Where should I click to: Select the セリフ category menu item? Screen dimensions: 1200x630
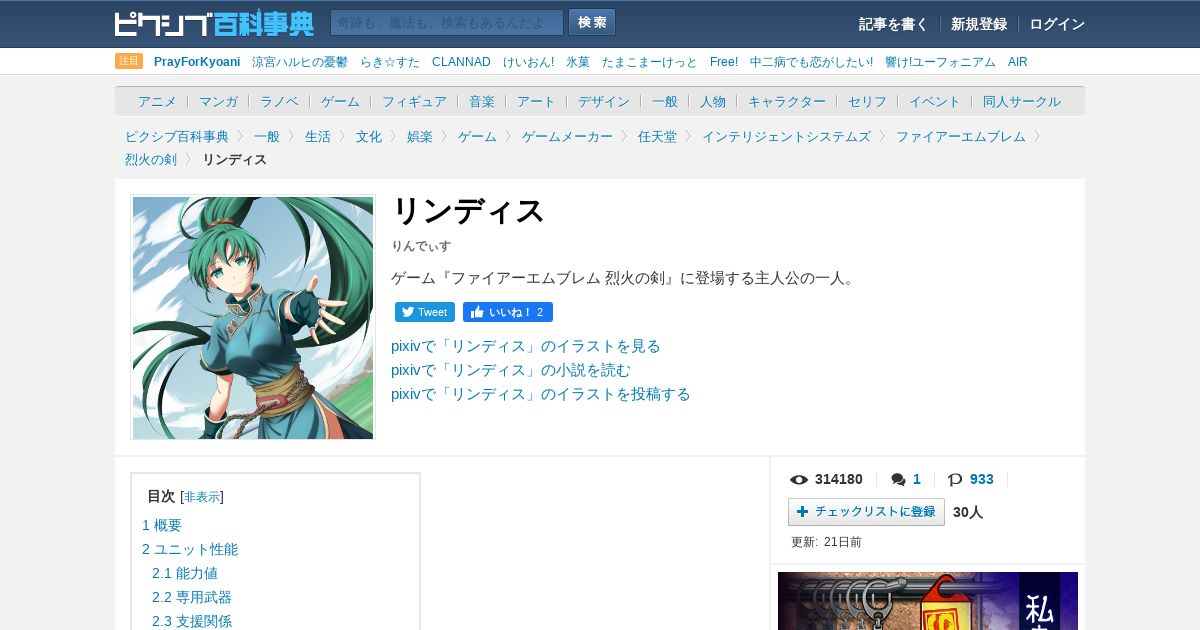point(867,101)
